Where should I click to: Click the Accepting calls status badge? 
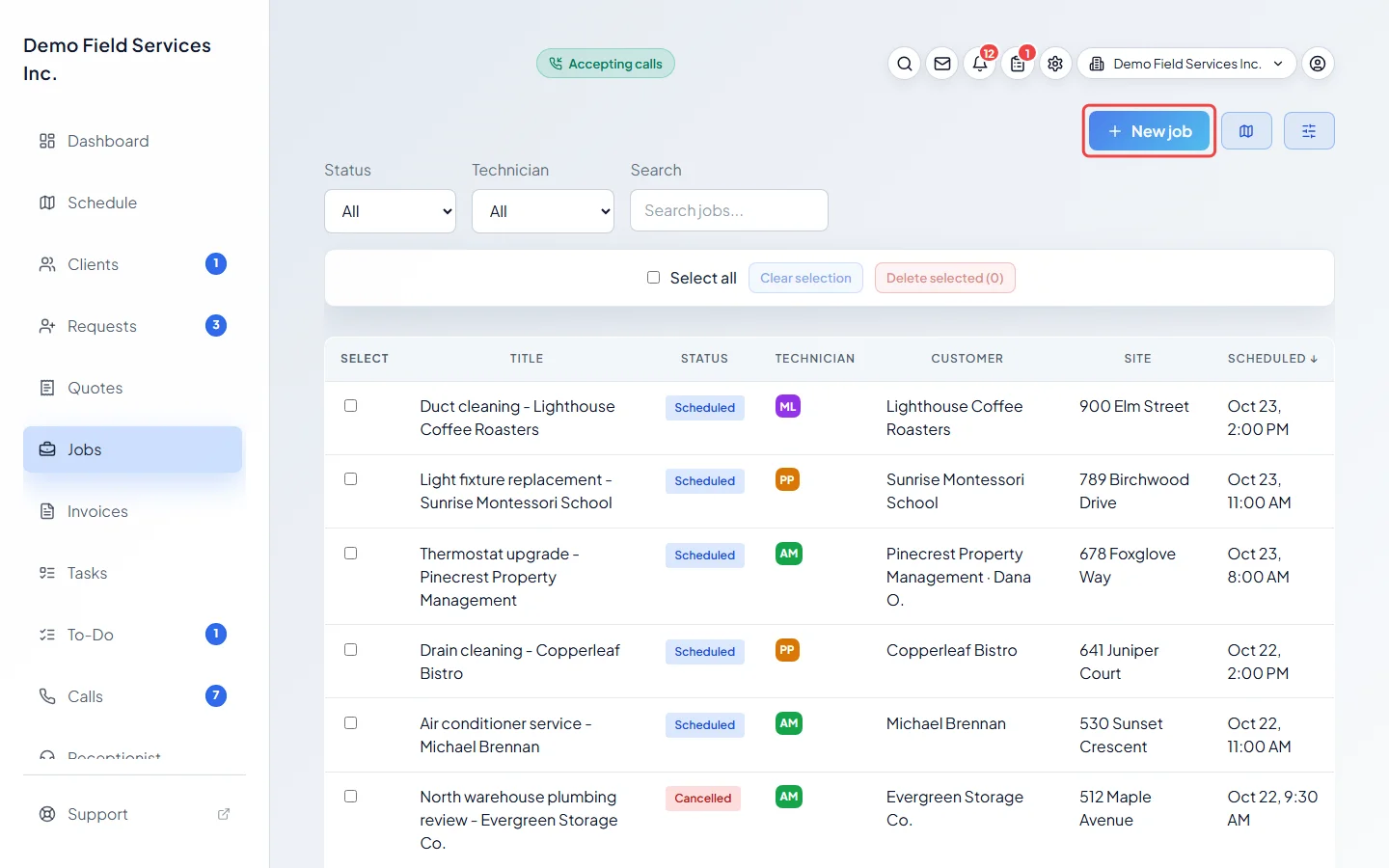coord(606,64)
